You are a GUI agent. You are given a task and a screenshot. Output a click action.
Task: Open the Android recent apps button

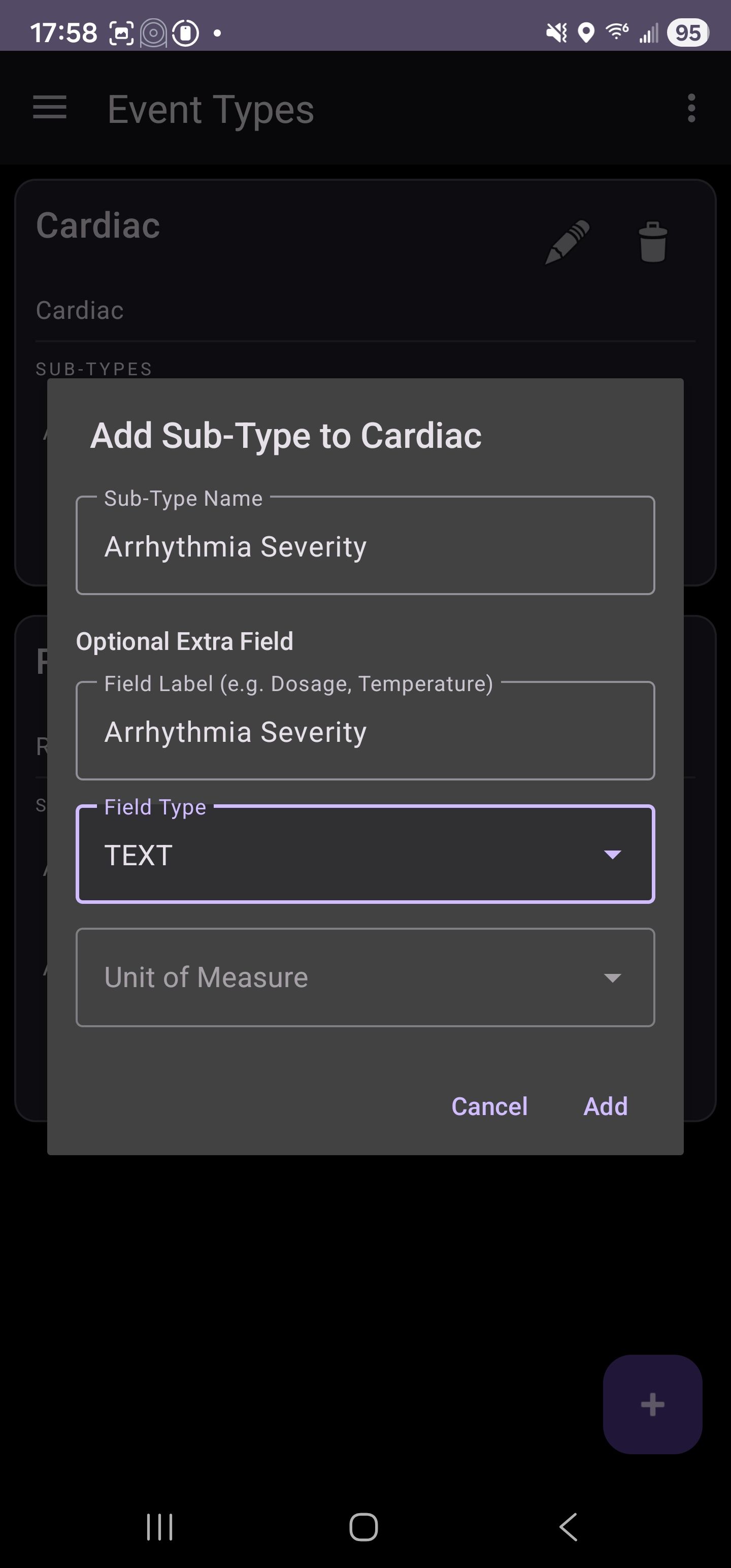[159, 1526]
